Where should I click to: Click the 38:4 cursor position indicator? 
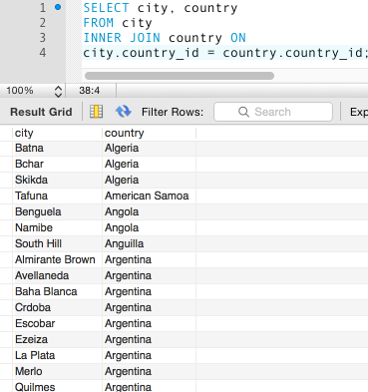(89, 91)
